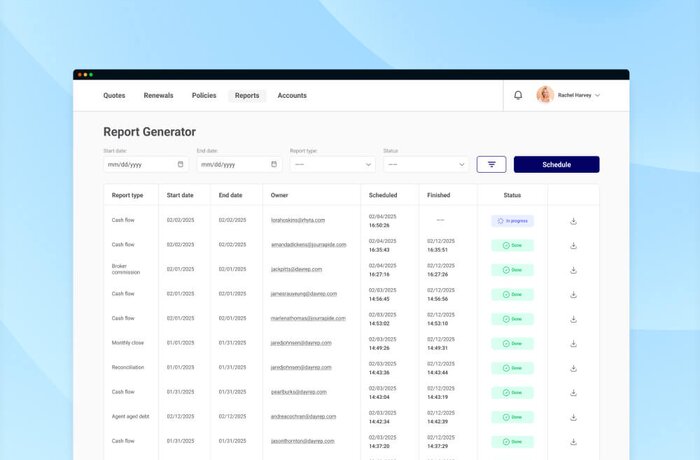This screenshot has height=460, width=700.
Task: Expand the Status filter dropdown
Action: click(425, 164)
